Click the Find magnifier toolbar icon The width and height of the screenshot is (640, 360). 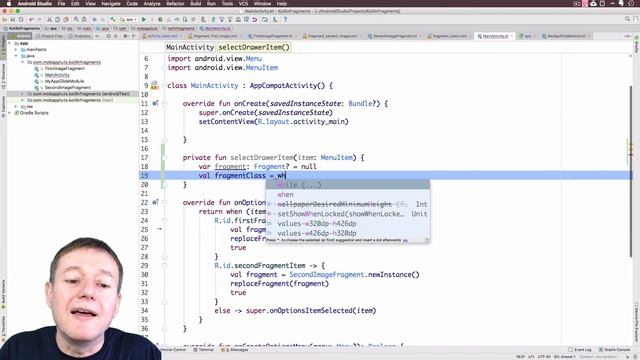click(x=76, y=19)
